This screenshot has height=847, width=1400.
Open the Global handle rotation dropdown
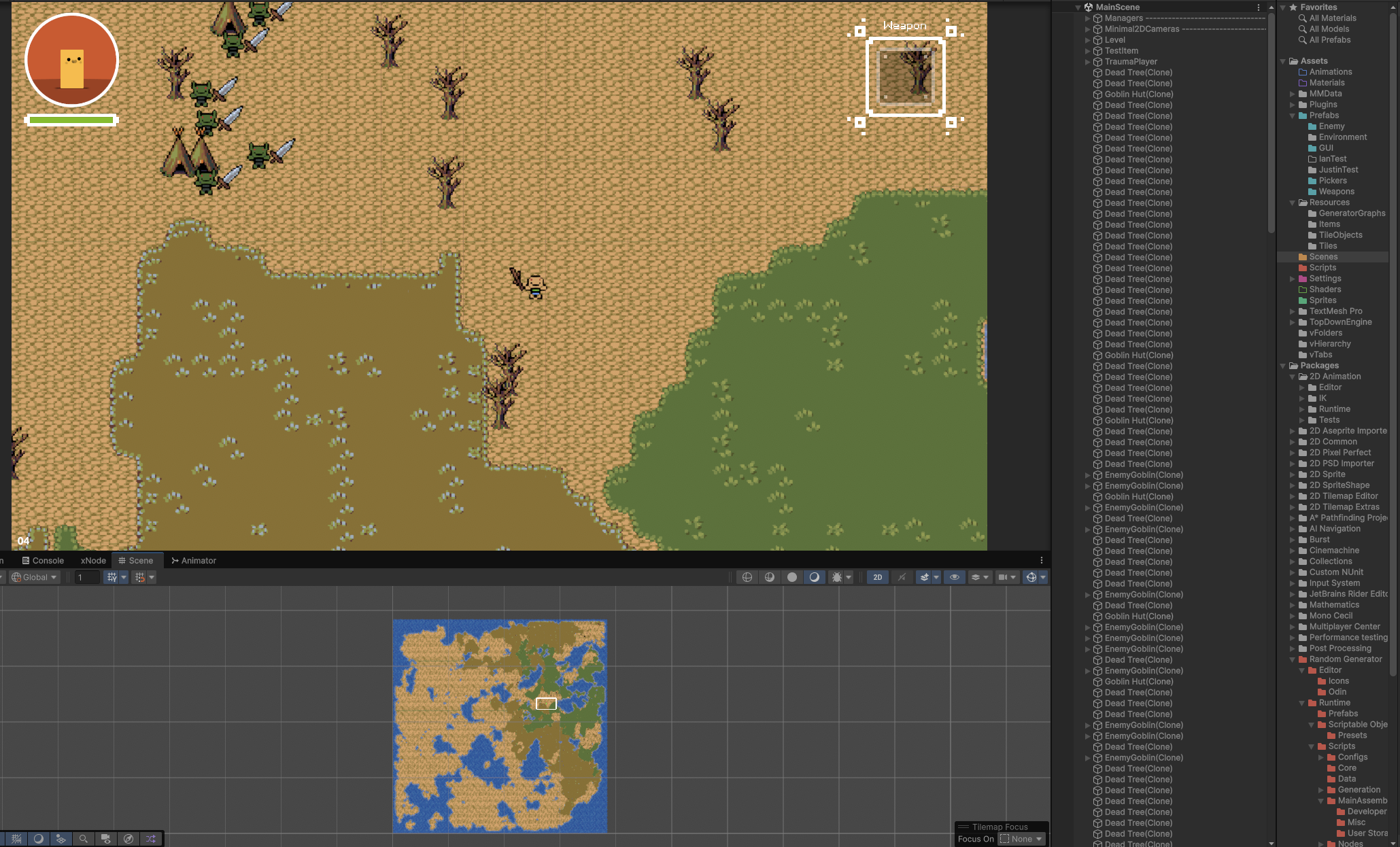[x=35, y=577]
